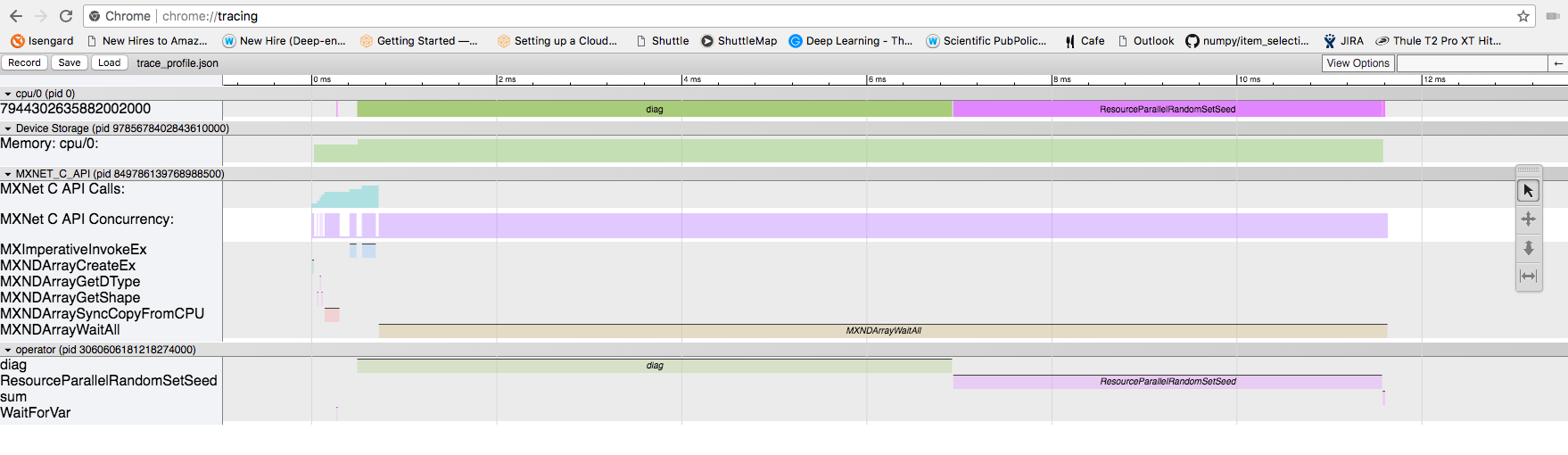
Task: Click the trace search input field
Action: (x=1472, y=63)
